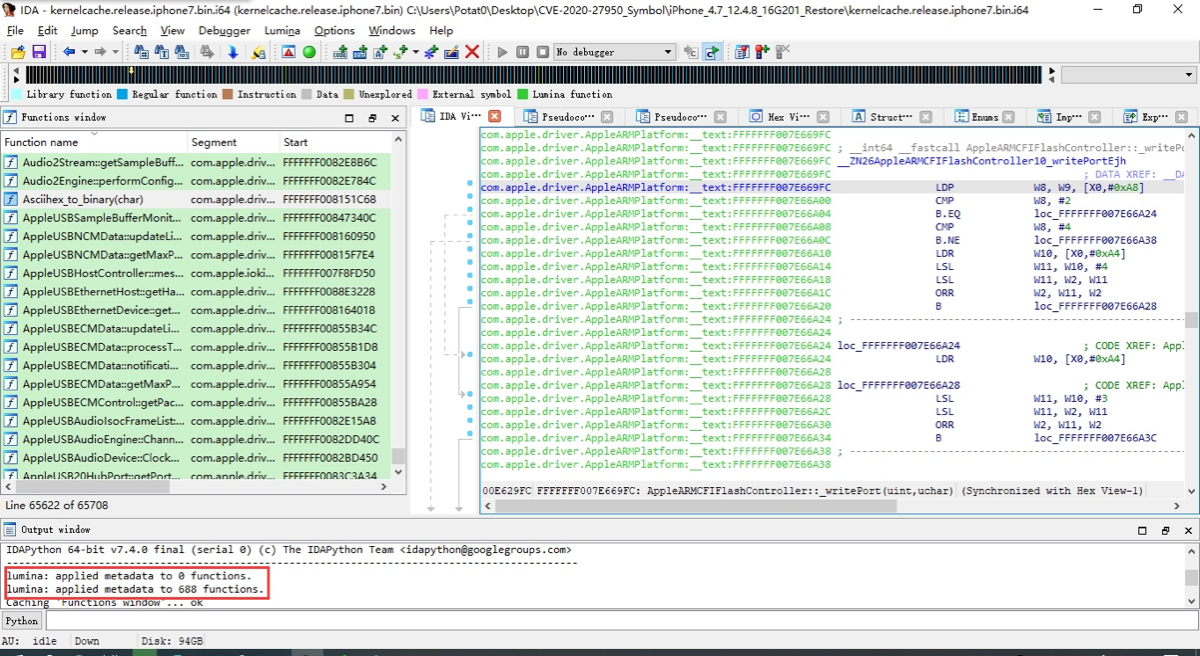Click the B.NE target loc_FFFFFFF007E66A38

(1095, 240)
